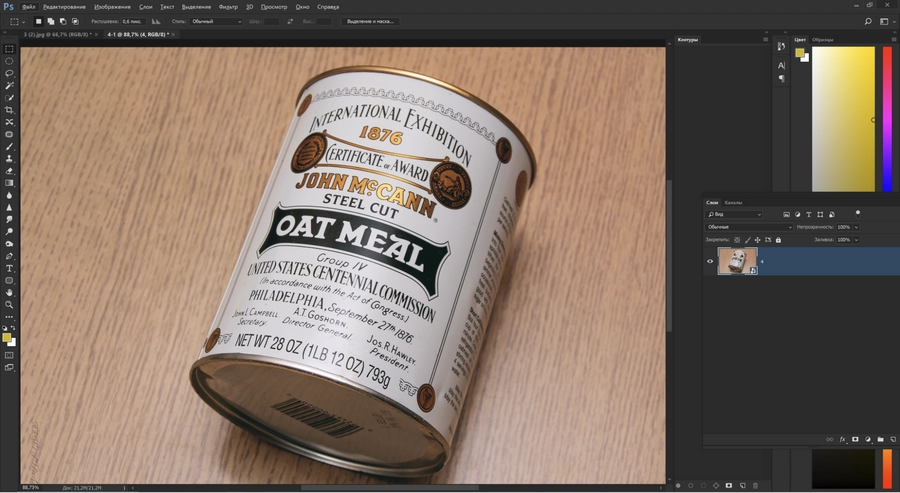Select the Blur drop tool

pyautogui.click(x=9, y=195)
